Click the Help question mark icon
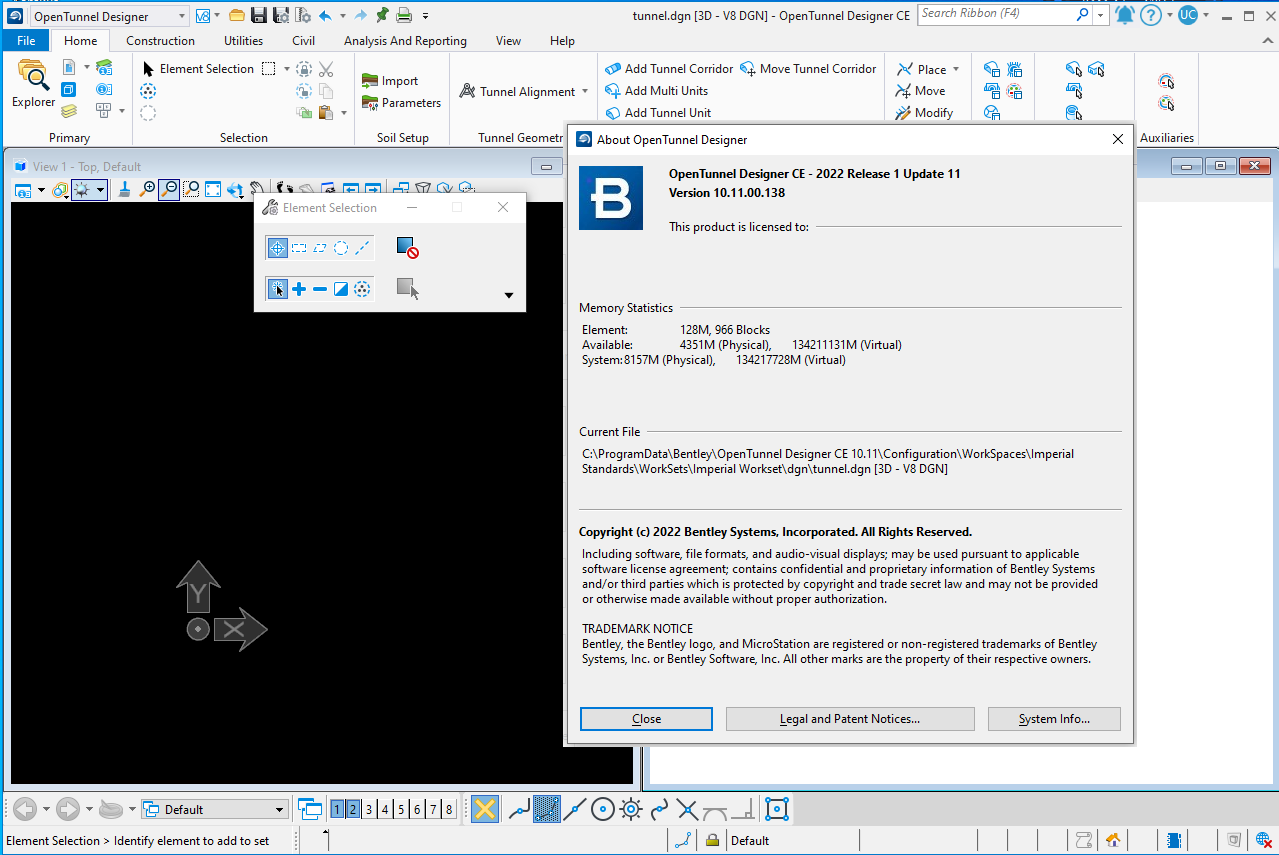 click(1150, 15)
